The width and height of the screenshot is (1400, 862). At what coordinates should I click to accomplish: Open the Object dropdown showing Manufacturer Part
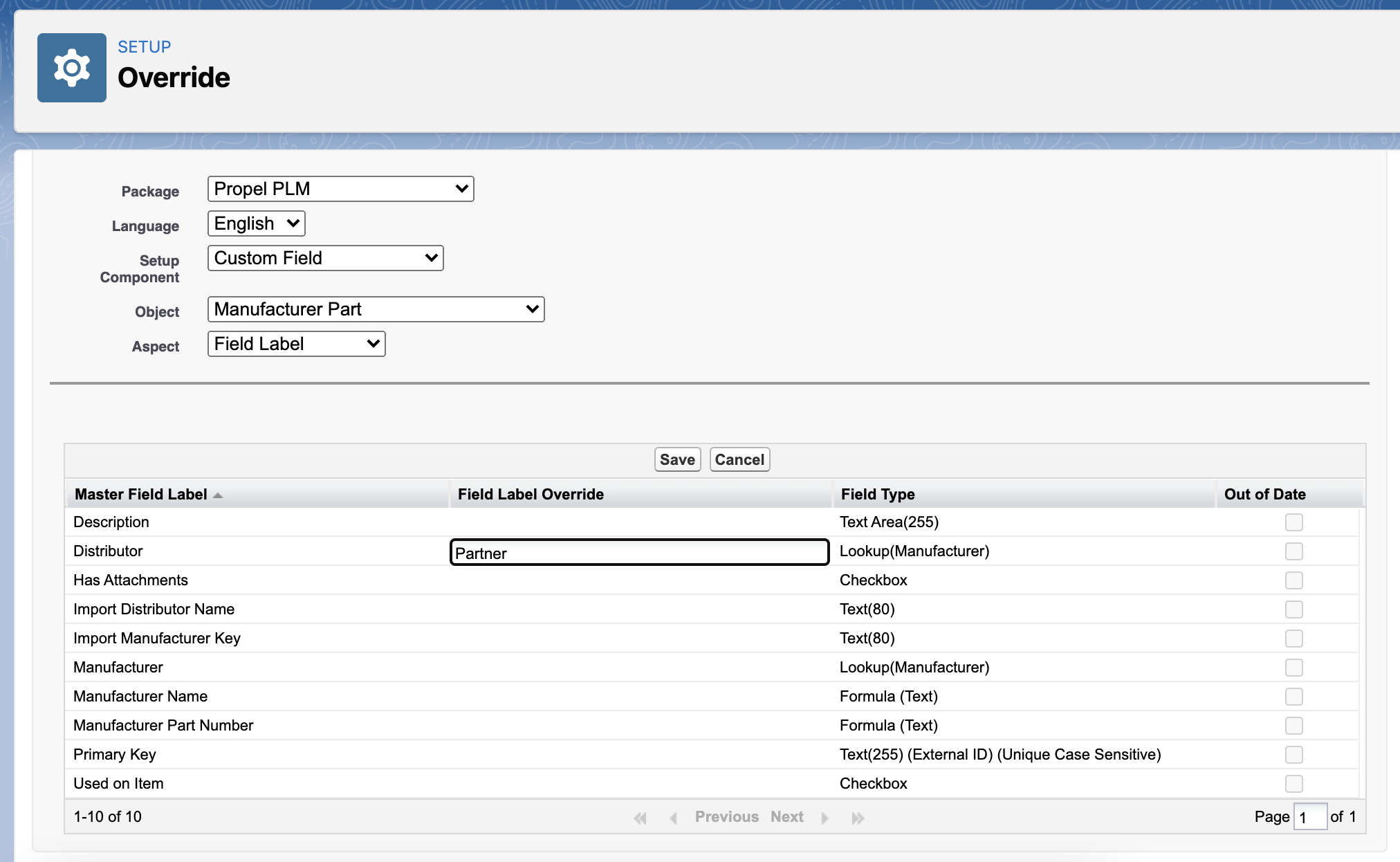[x=376, y=309]
